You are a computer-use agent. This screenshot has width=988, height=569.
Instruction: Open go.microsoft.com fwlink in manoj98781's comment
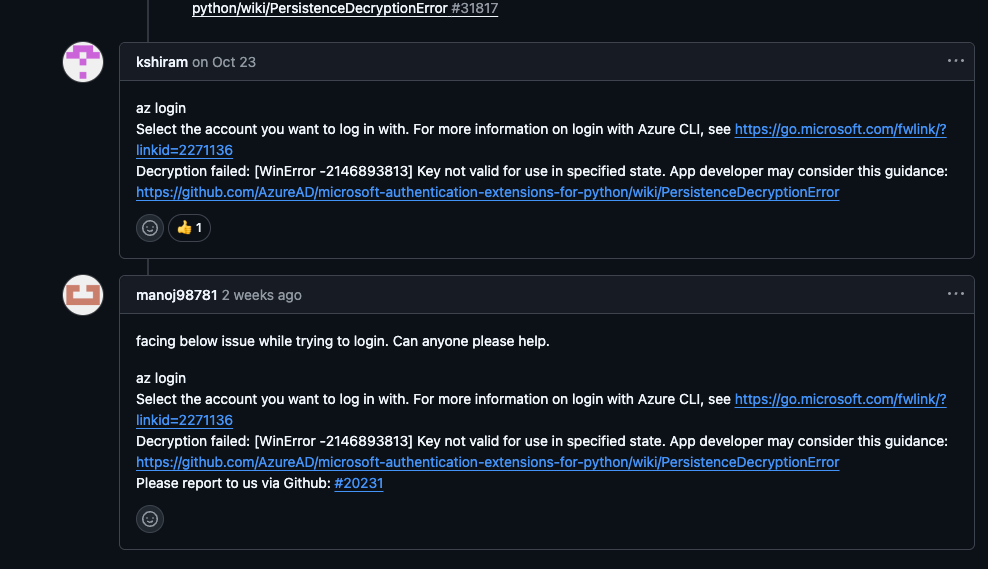tap(840, 399)
